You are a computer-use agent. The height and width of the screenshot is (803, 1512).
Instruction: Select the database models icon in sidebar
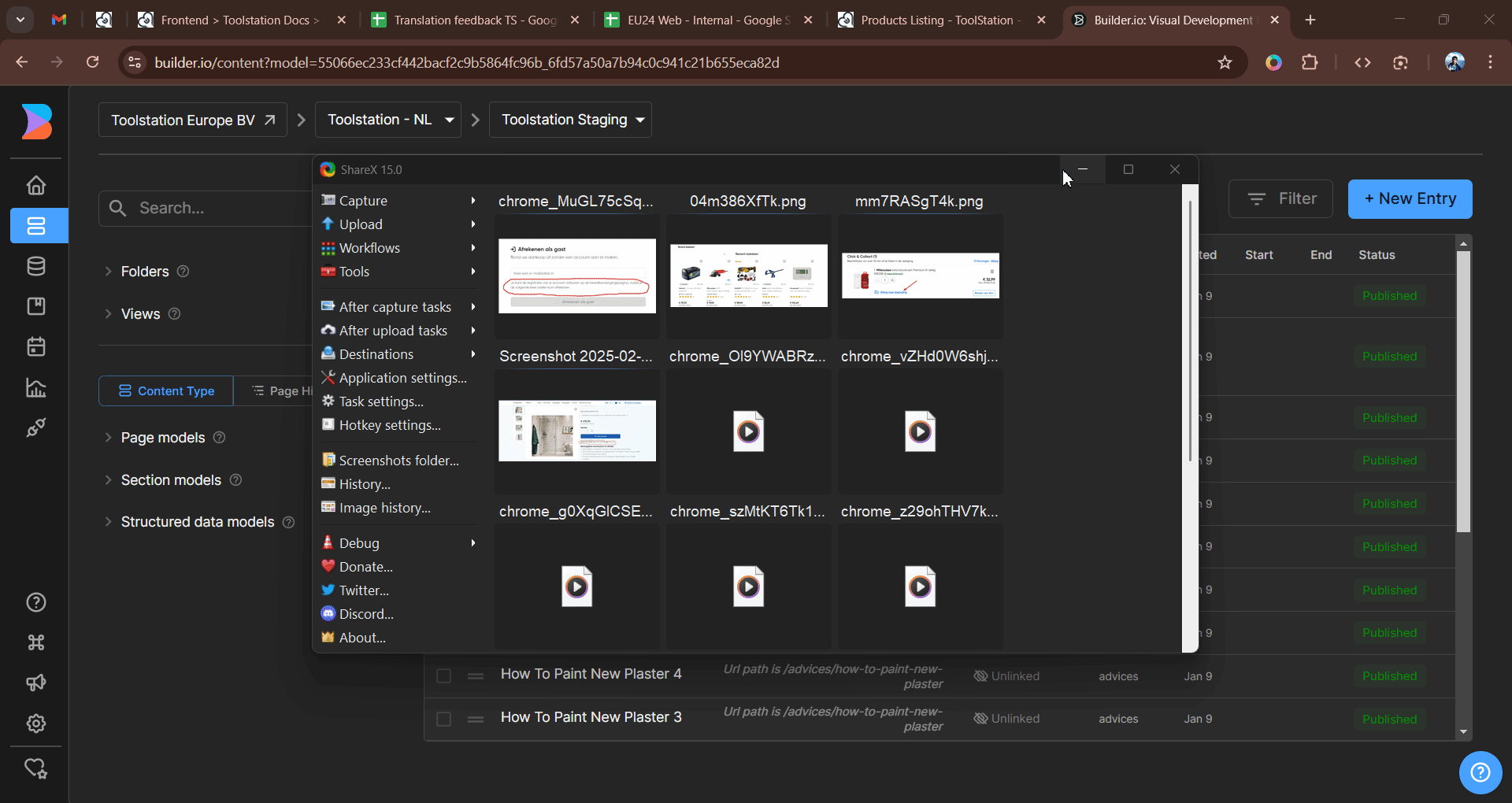click(36, 266)
